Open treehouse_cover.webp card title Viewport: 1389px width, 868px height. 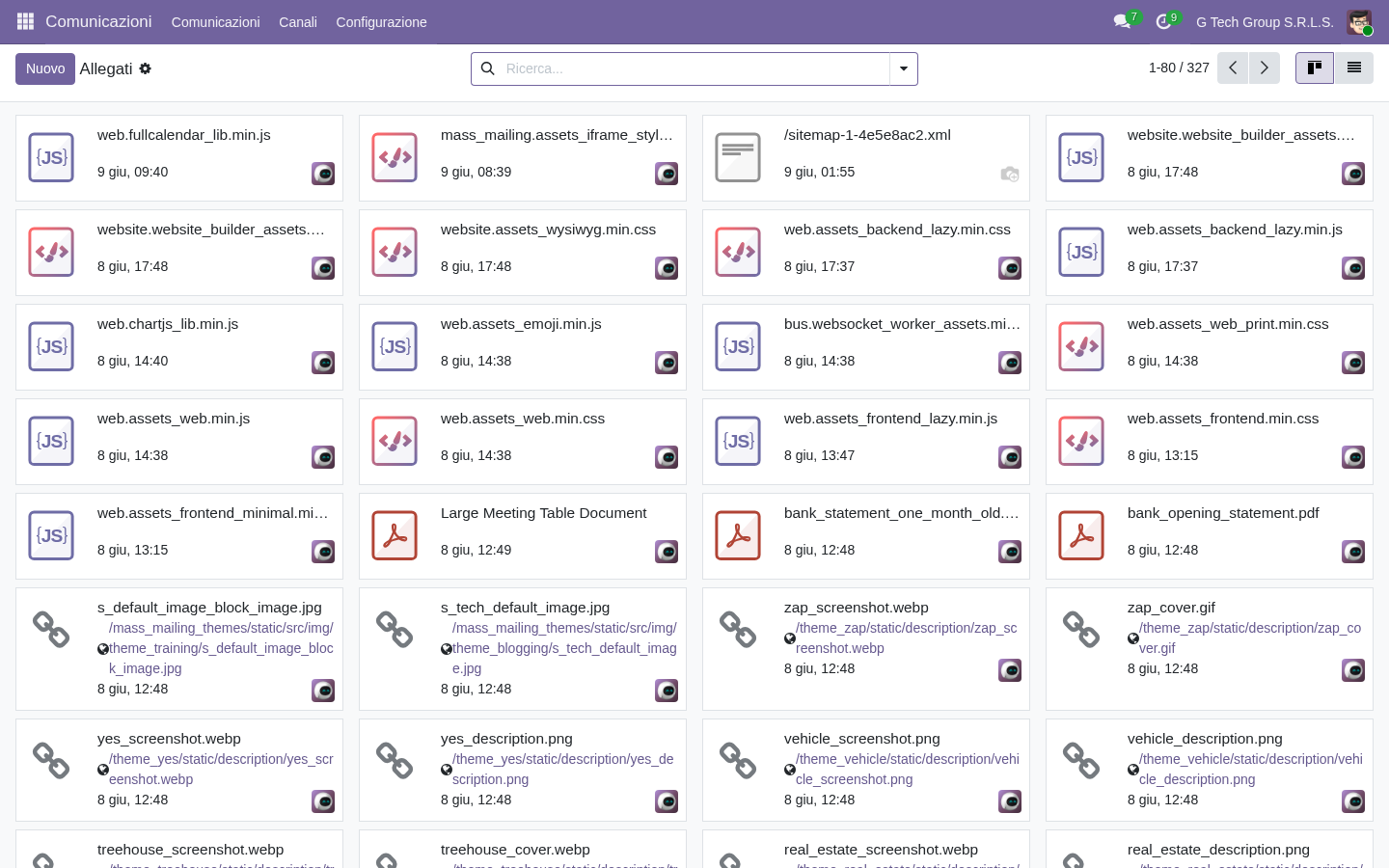[x=515, y=850]
